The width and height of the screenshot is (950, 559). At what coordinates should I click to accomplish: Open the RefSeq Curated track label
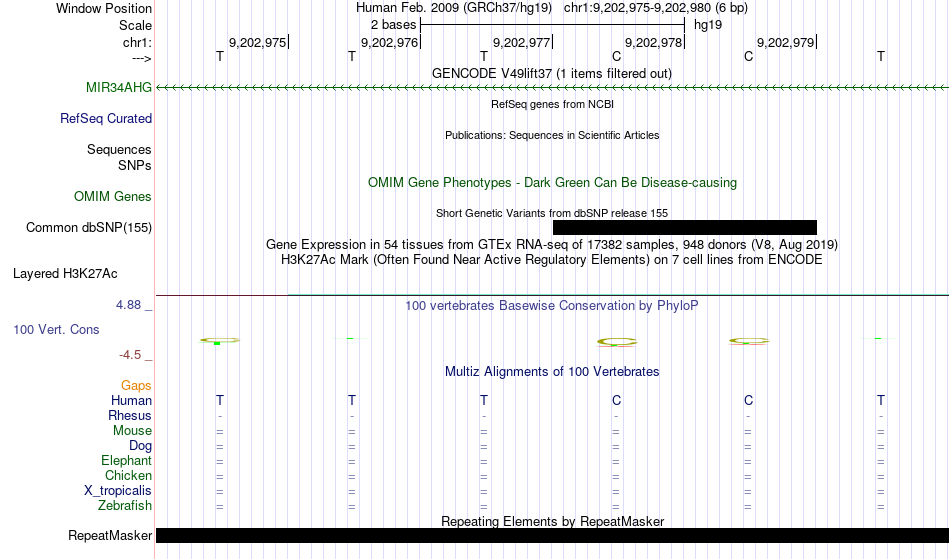tap(106, 118)
